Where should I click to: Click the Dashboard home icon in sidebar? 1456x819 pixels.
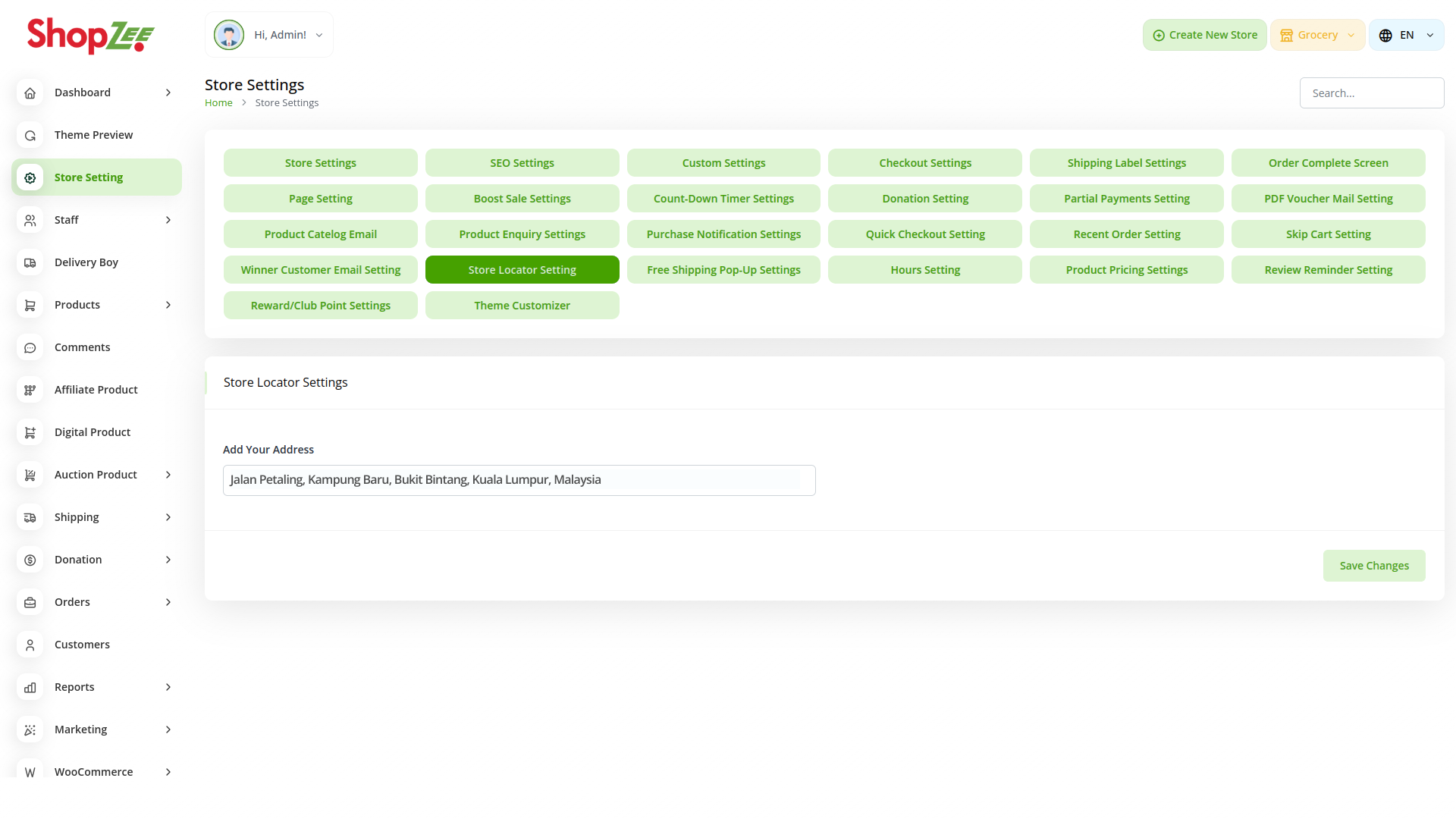30,93
